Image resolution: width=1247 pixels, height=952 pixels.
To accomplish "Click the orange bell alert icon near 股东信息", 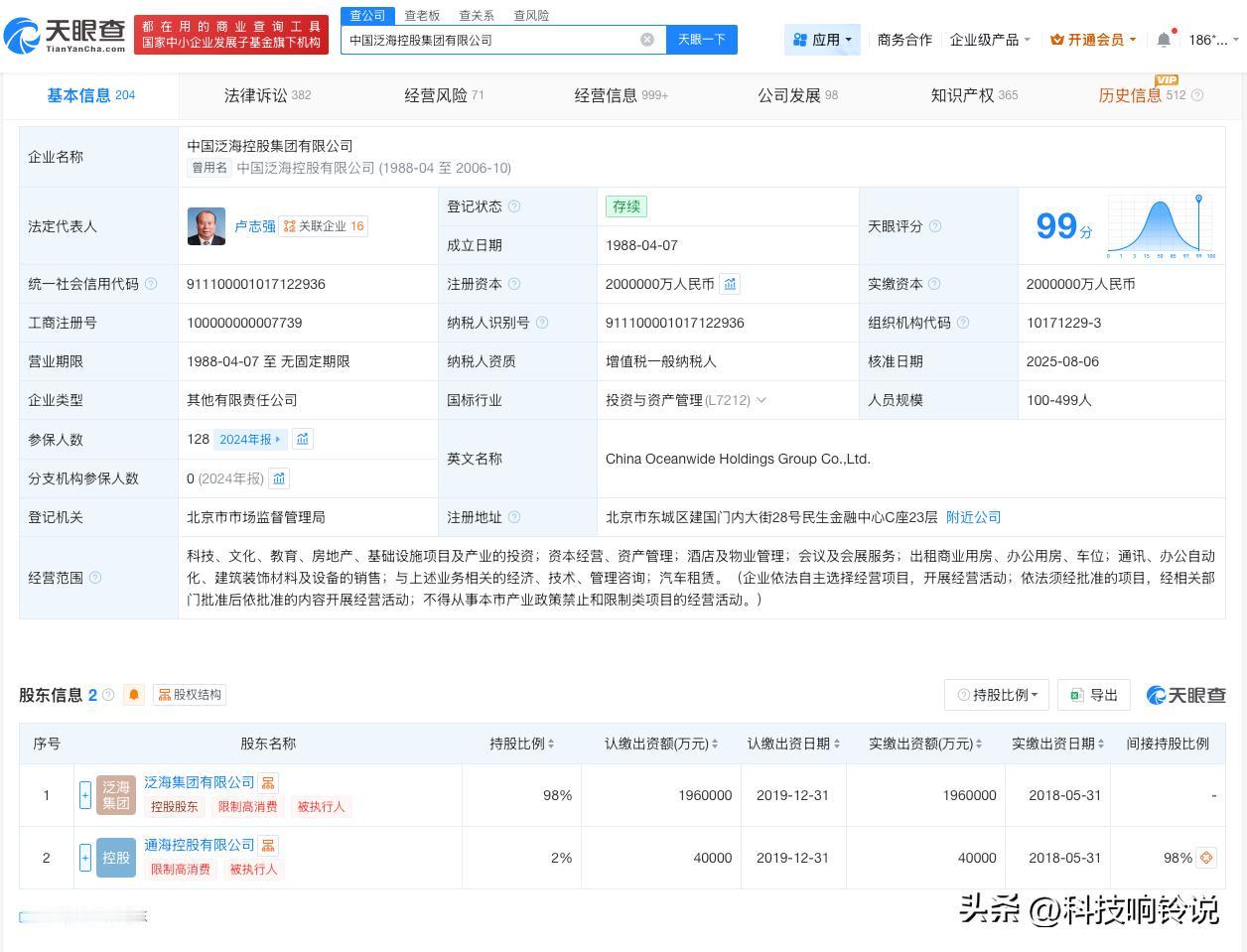I will pos(134,695).
